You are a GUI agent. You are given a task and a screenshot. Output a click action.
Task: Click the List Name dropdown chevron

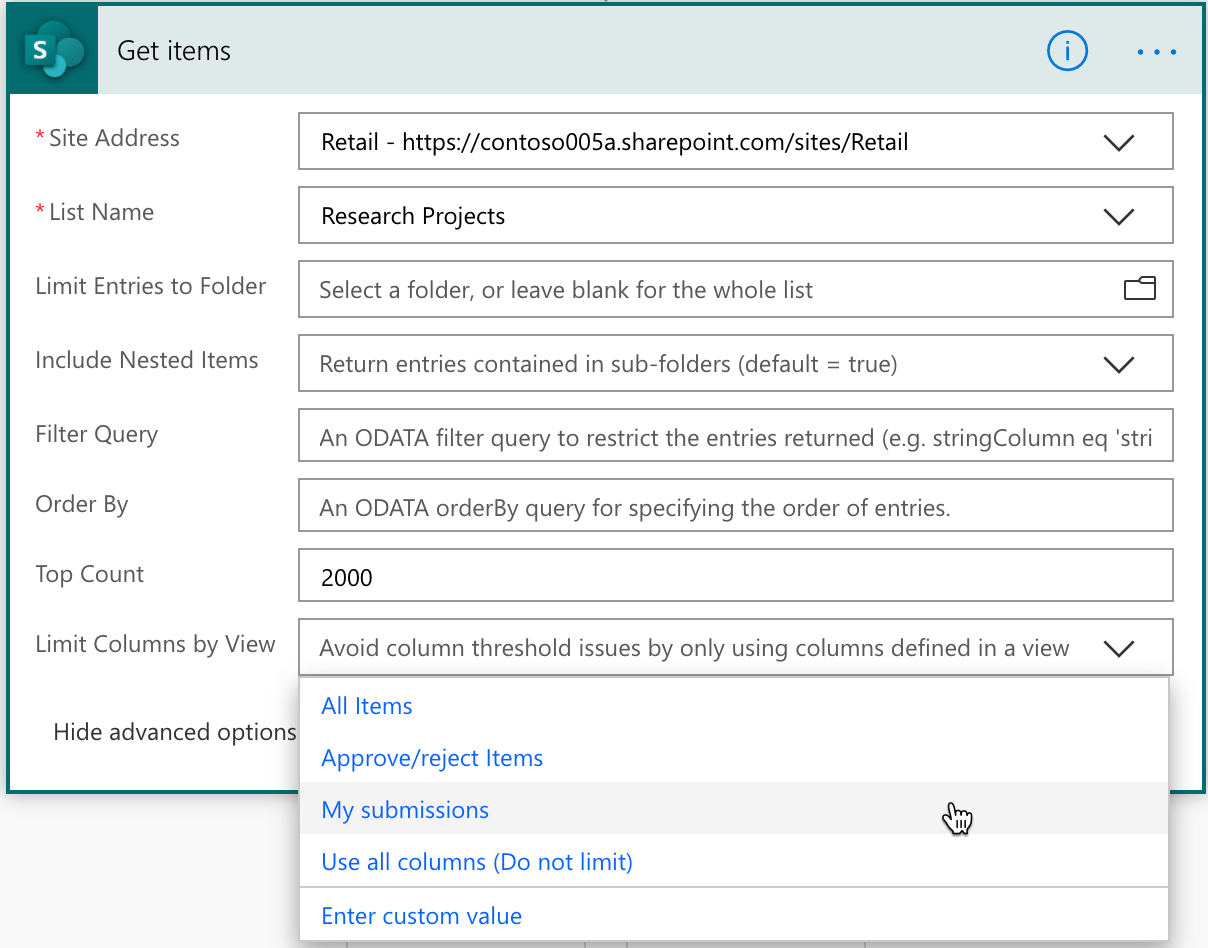tap(1119, 215)
